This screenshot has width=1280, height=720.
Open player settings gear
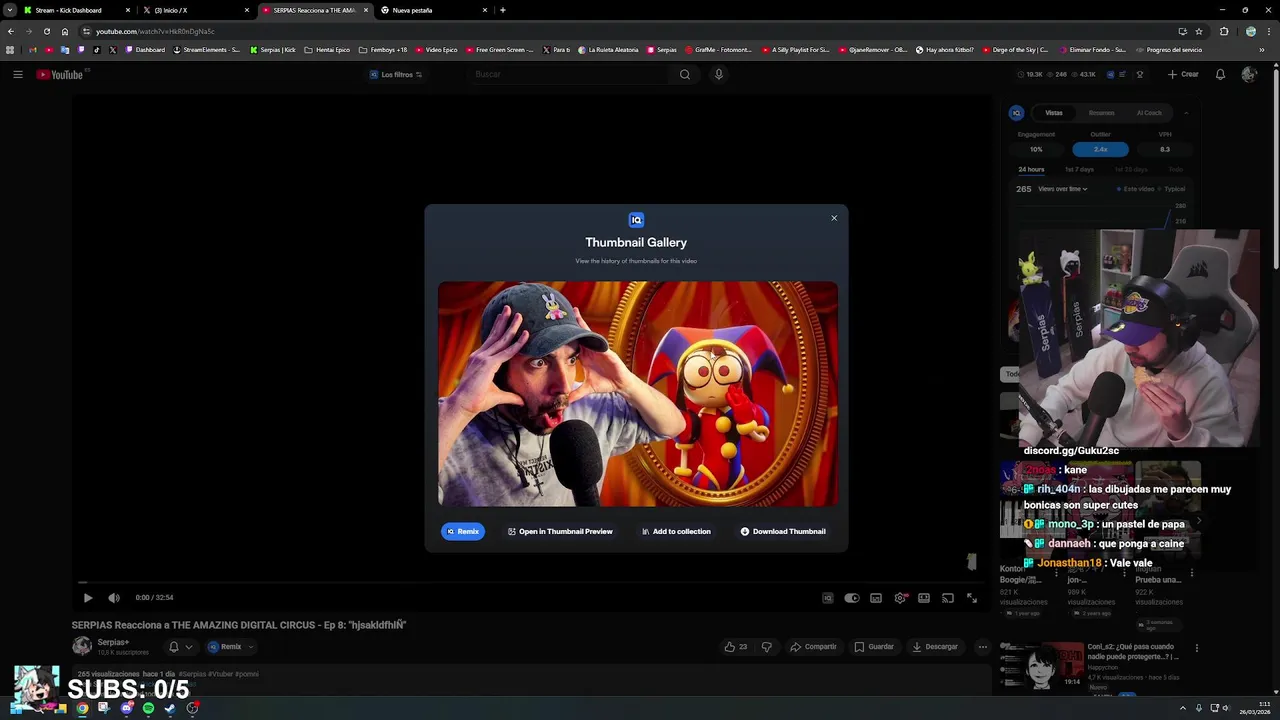(900, 598)
